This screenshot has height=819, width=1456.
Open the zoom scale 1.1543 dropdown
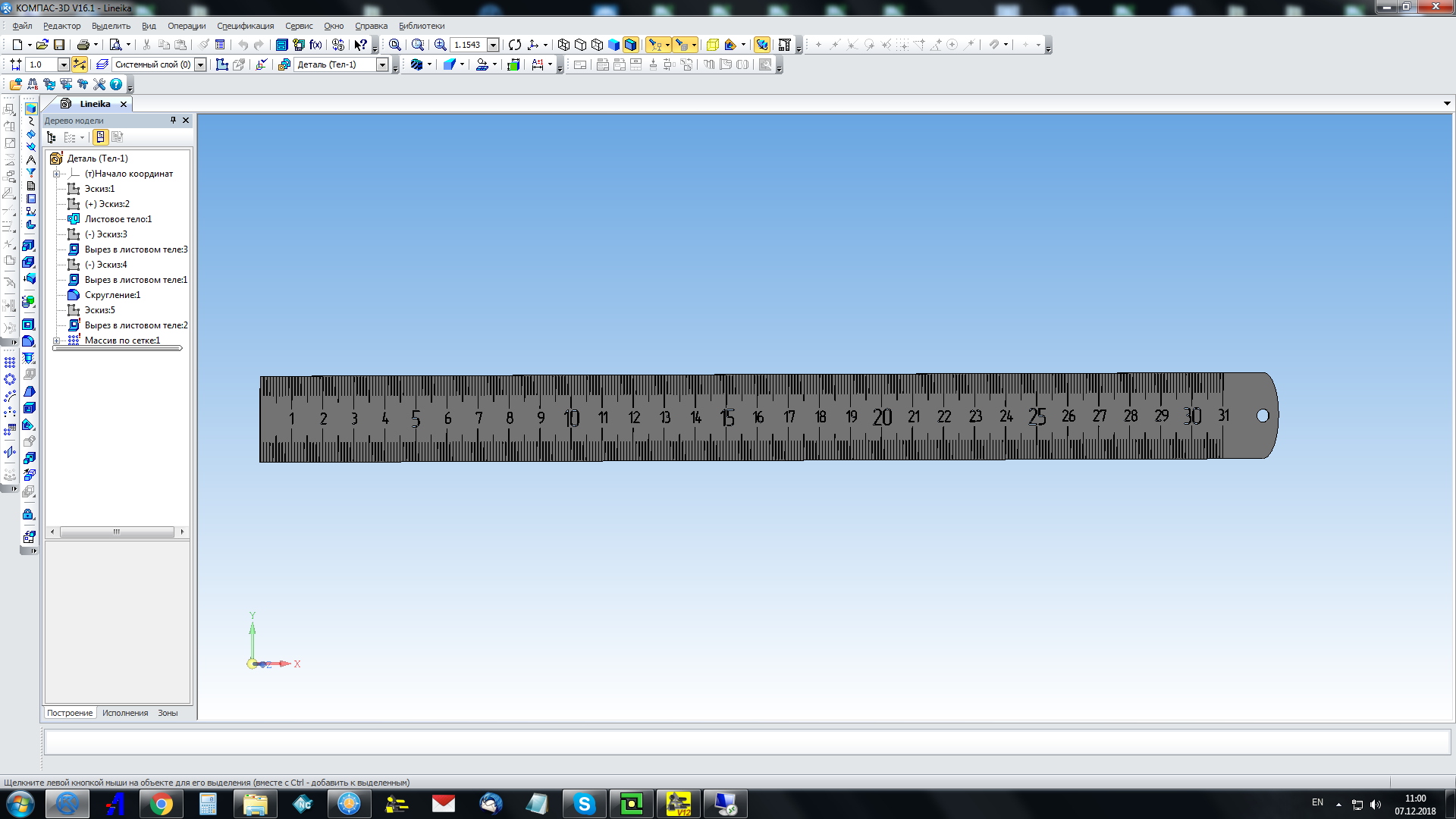click(493, 45)
